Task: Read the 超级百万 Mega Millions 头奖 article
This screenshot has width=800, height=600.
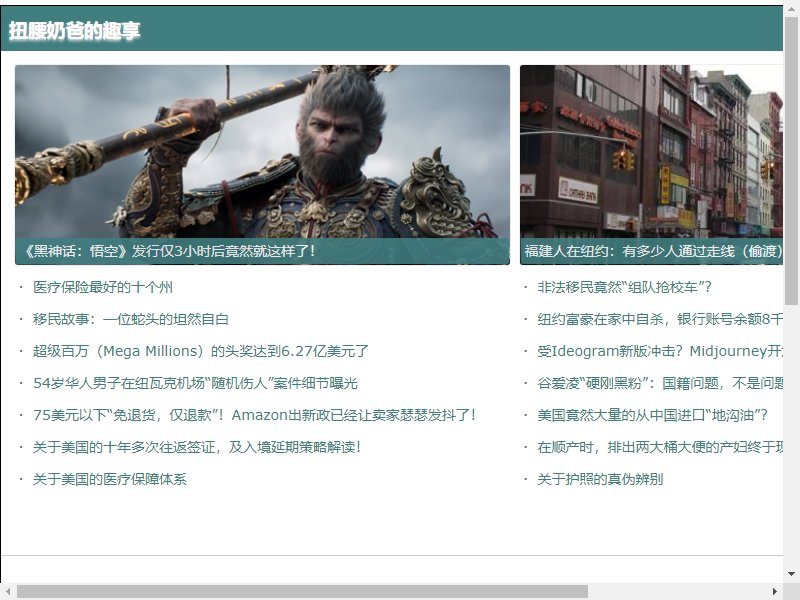Action: point(201,351)
